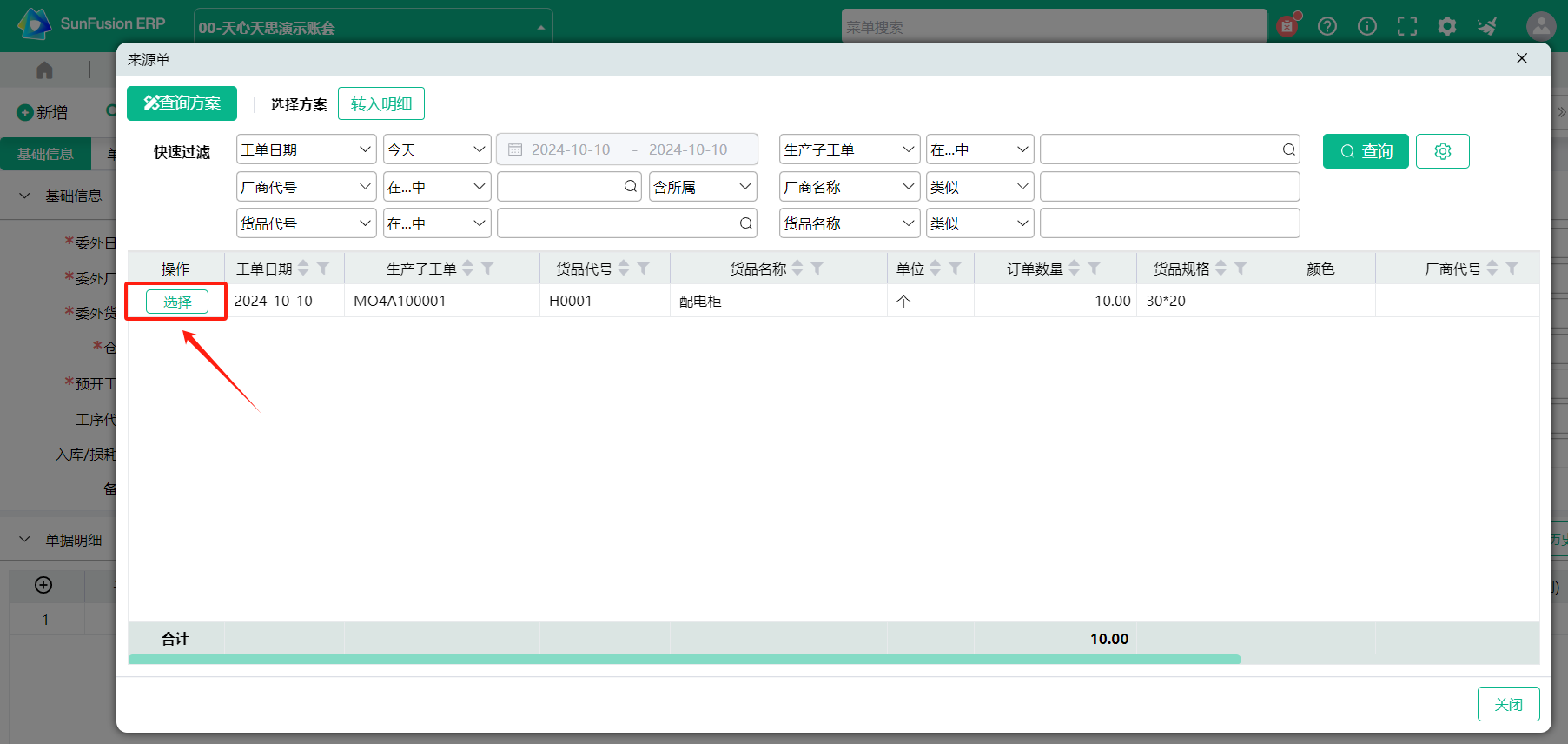Click the SunFusion ERP logo icon
This screenshot has width=1568, height=744.
pyautogui.click(x=34, y=23)
